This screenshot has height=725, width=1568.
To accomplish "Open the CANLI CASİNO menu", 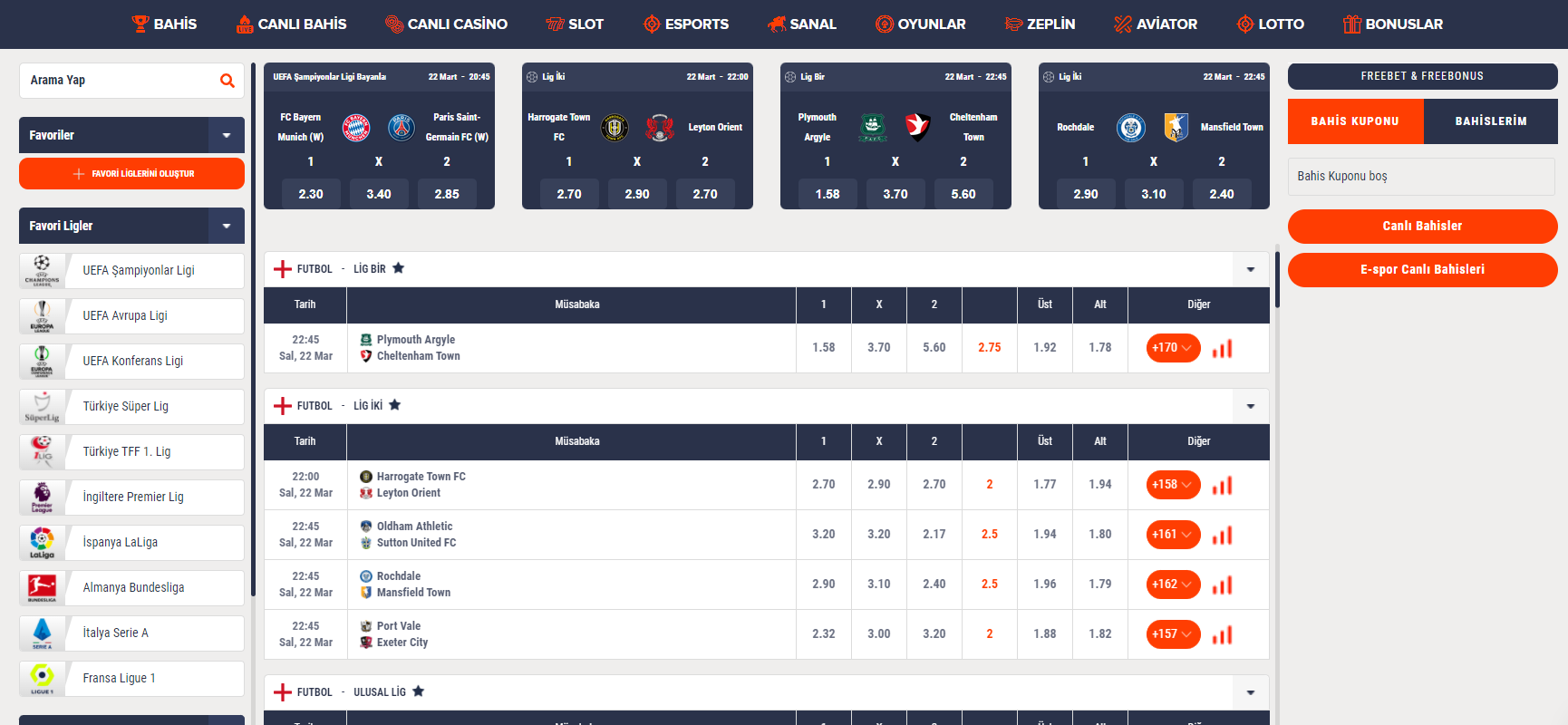I will 446,24.
